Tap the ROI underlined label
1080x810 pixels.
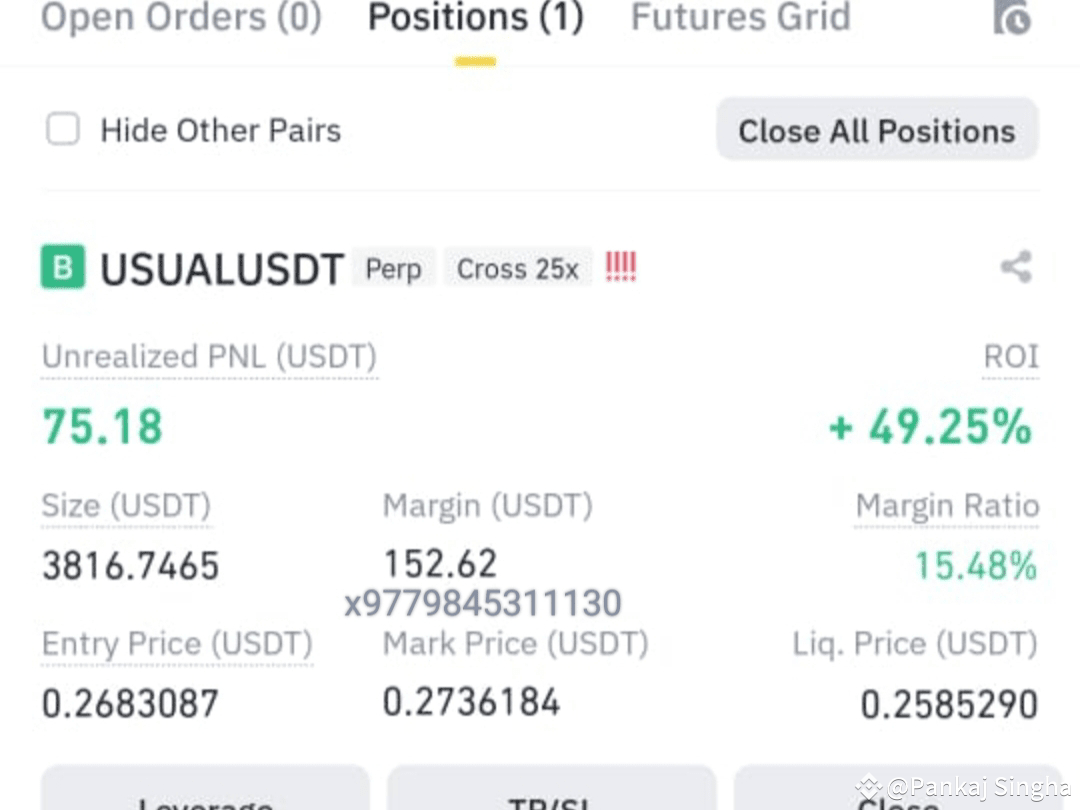tap(1010, 357)
